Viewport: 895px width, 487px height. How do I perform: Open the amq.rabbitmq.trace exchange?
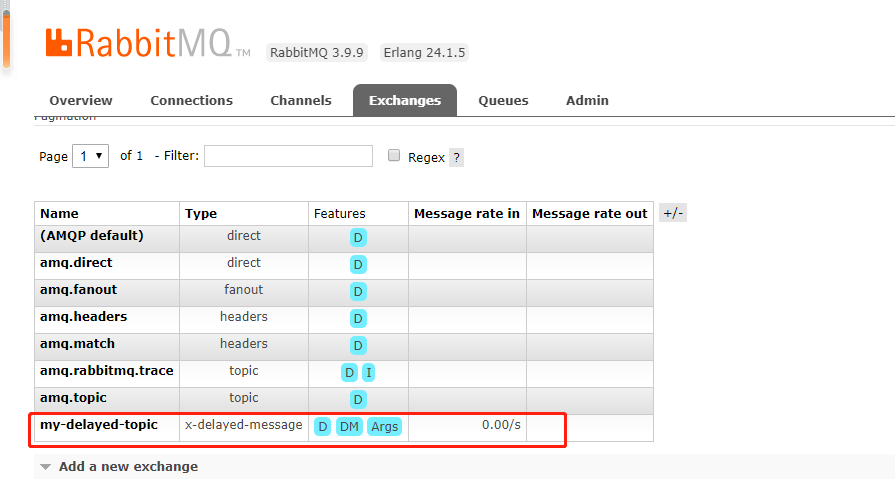pos(107,371)
